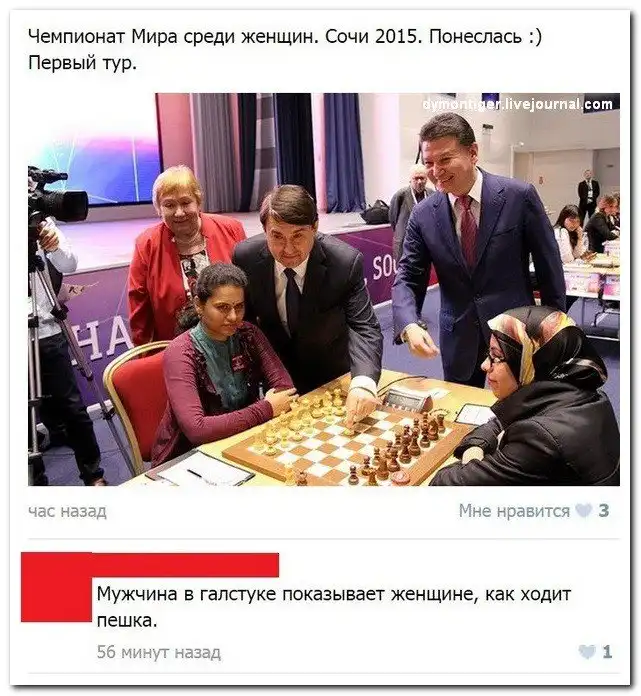Click the "Первый тур." text line
The width and height of the screenshot is (641, 696).
point(82,63)
